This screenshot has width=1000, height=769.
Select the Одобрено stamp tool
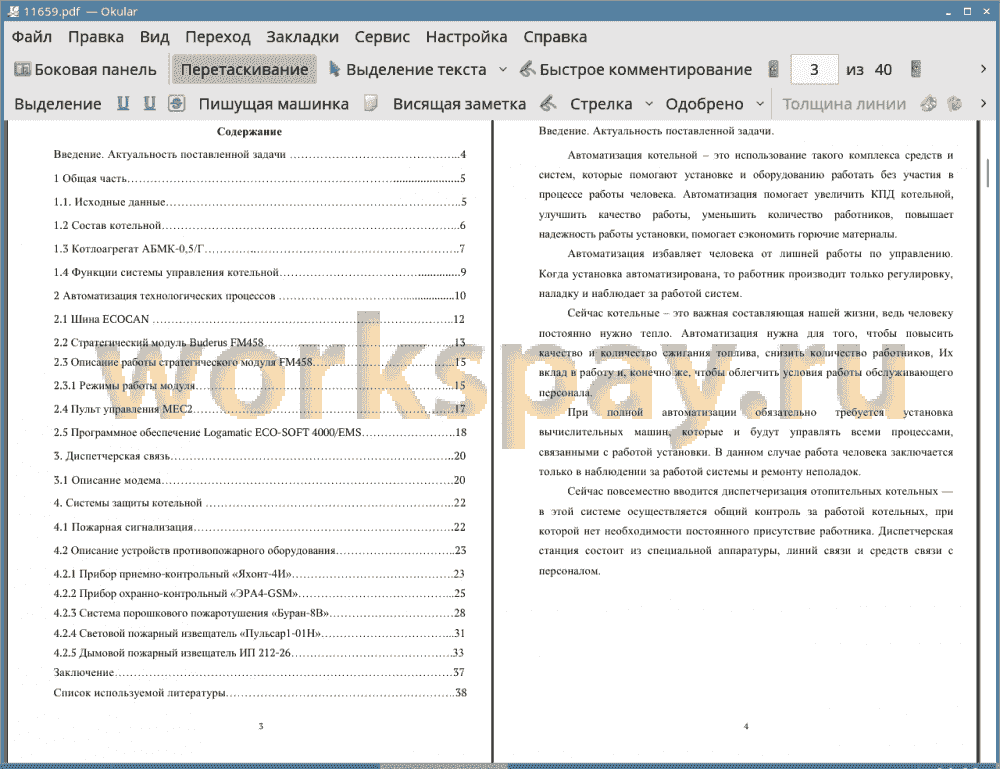tap(704, 104)
